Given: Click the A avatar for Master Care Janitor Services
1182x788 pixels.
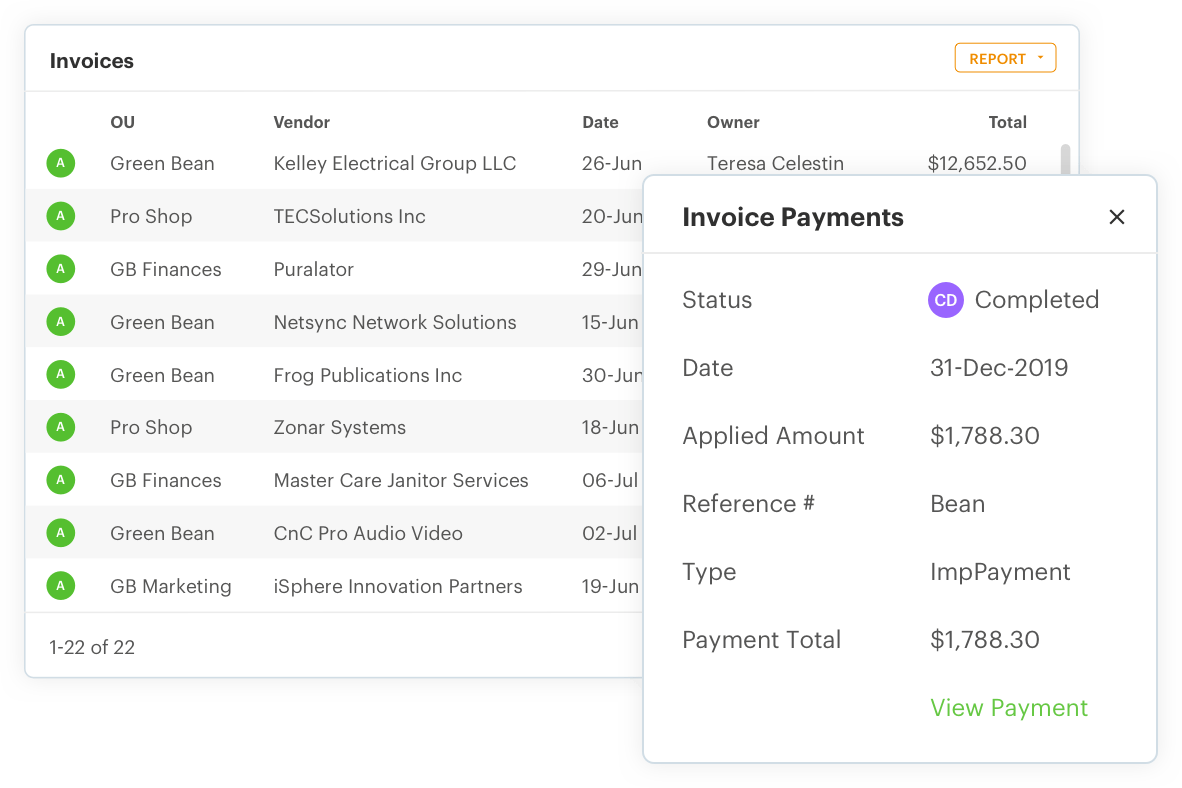Looking at the screenshot, I should pos(61,480).
